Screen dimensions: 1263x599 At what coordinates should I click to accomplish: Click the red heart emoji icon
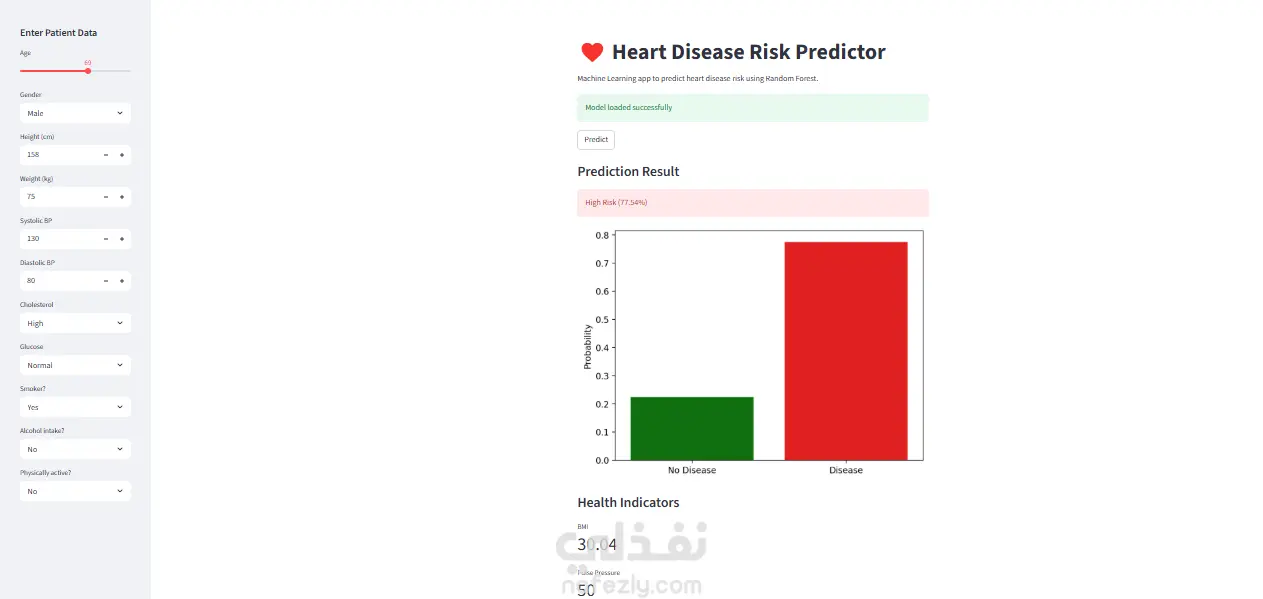click(592, 52)
